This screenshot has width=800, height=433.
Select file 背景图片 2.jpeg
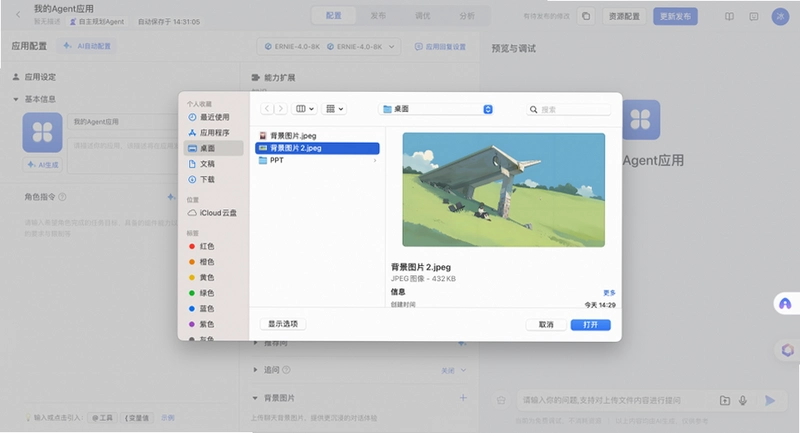pyautogui.click(x=317, y=148)
